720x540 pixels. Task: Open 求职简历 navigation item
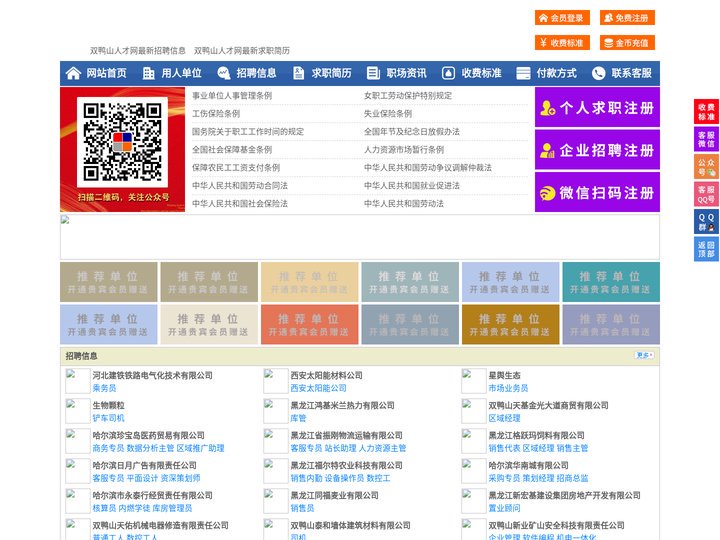332,73
